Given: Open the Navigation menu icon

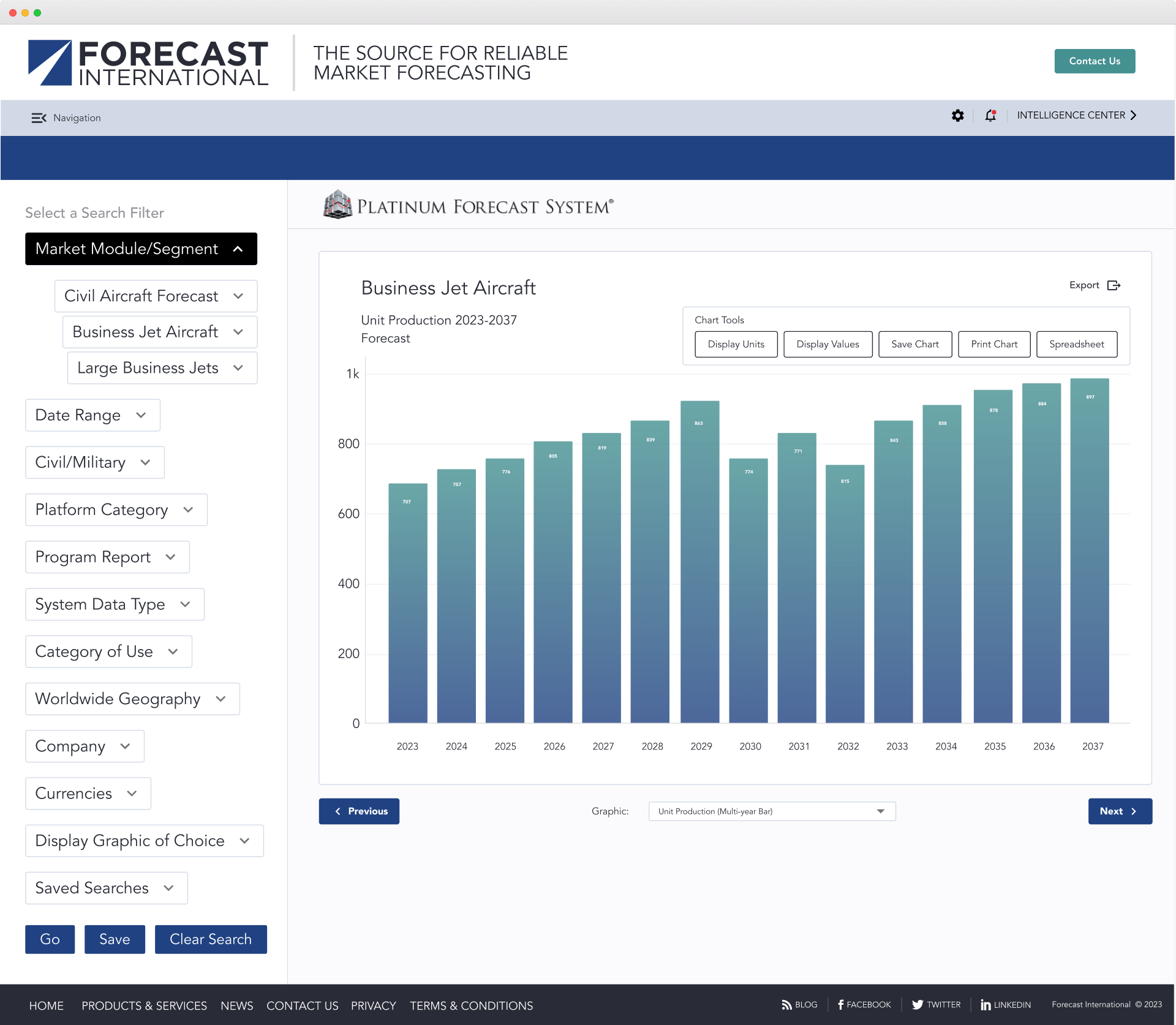Looking at the screenshot, I should tap(39, 118).
